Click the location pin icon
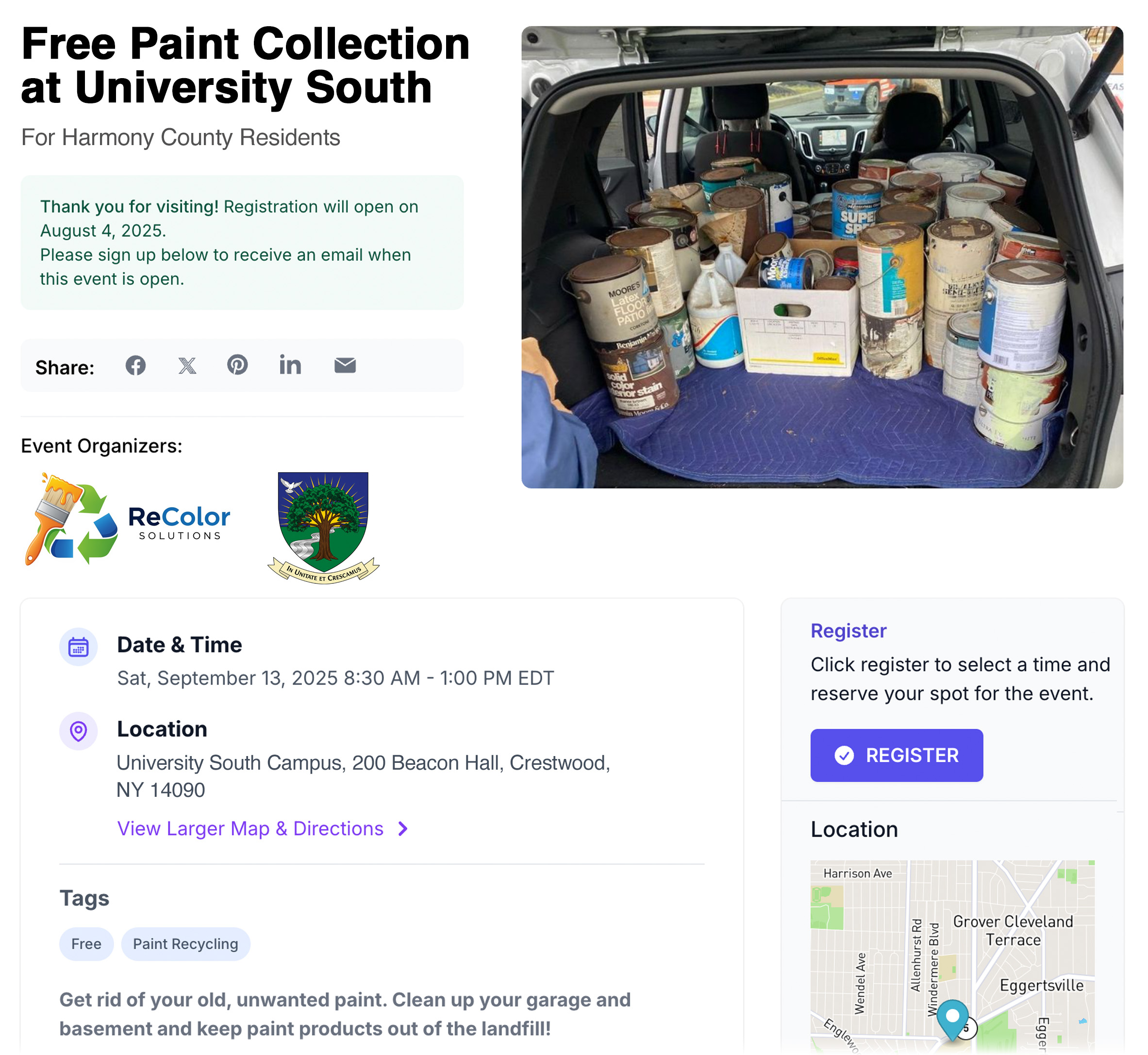 78,731
